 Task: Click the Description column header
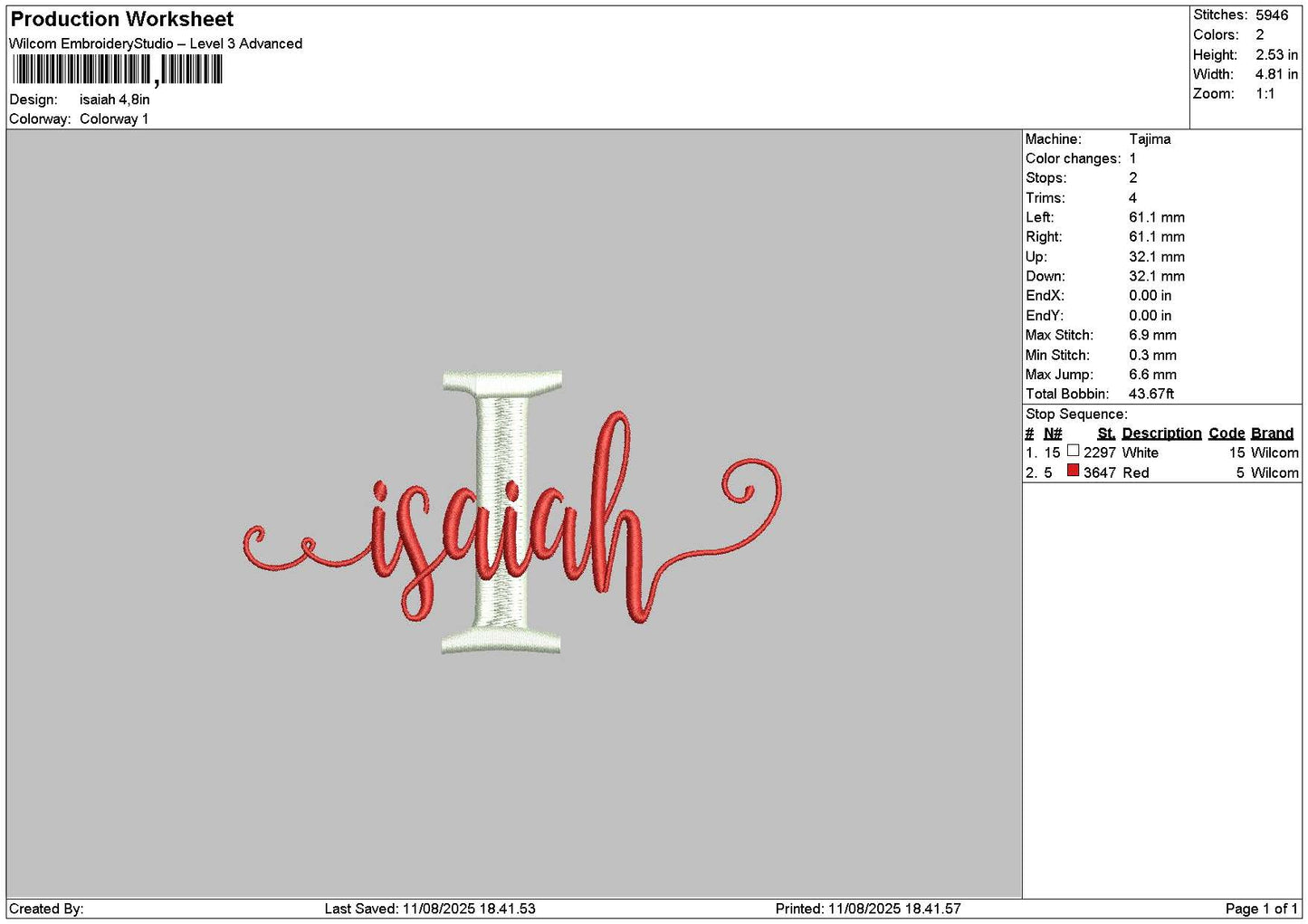pyautogui.click(x=1161, y=433)
